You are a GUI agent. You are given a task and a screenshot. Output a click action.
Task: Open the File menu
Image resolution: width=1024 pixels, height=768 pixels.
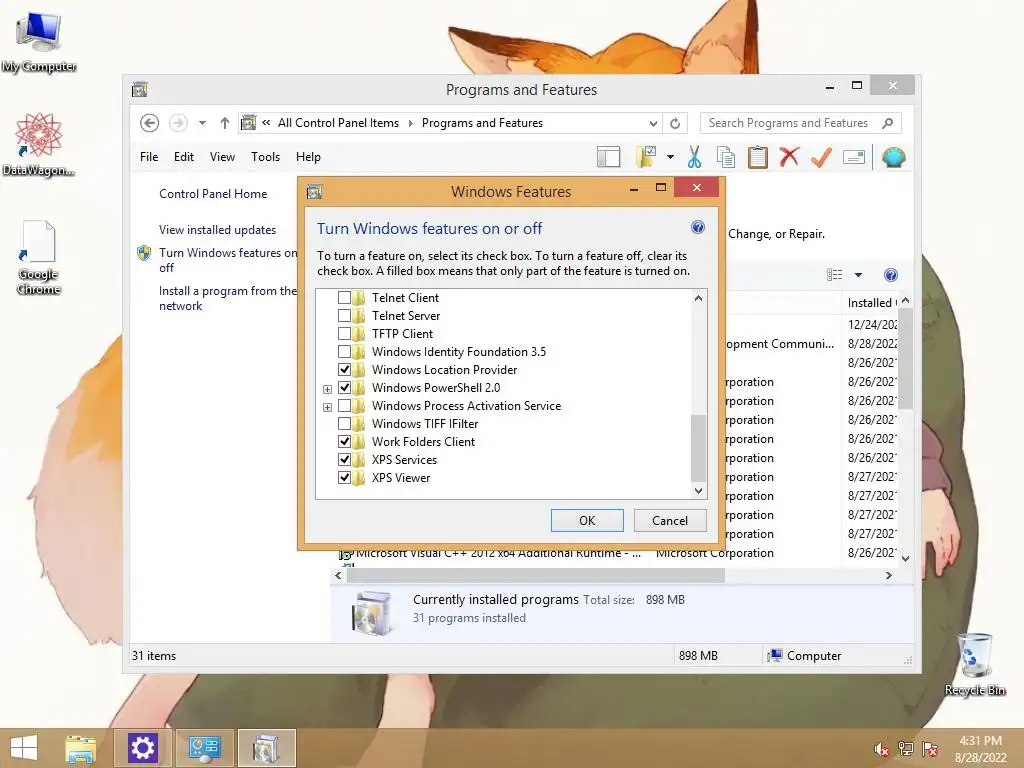click(149, 157)
